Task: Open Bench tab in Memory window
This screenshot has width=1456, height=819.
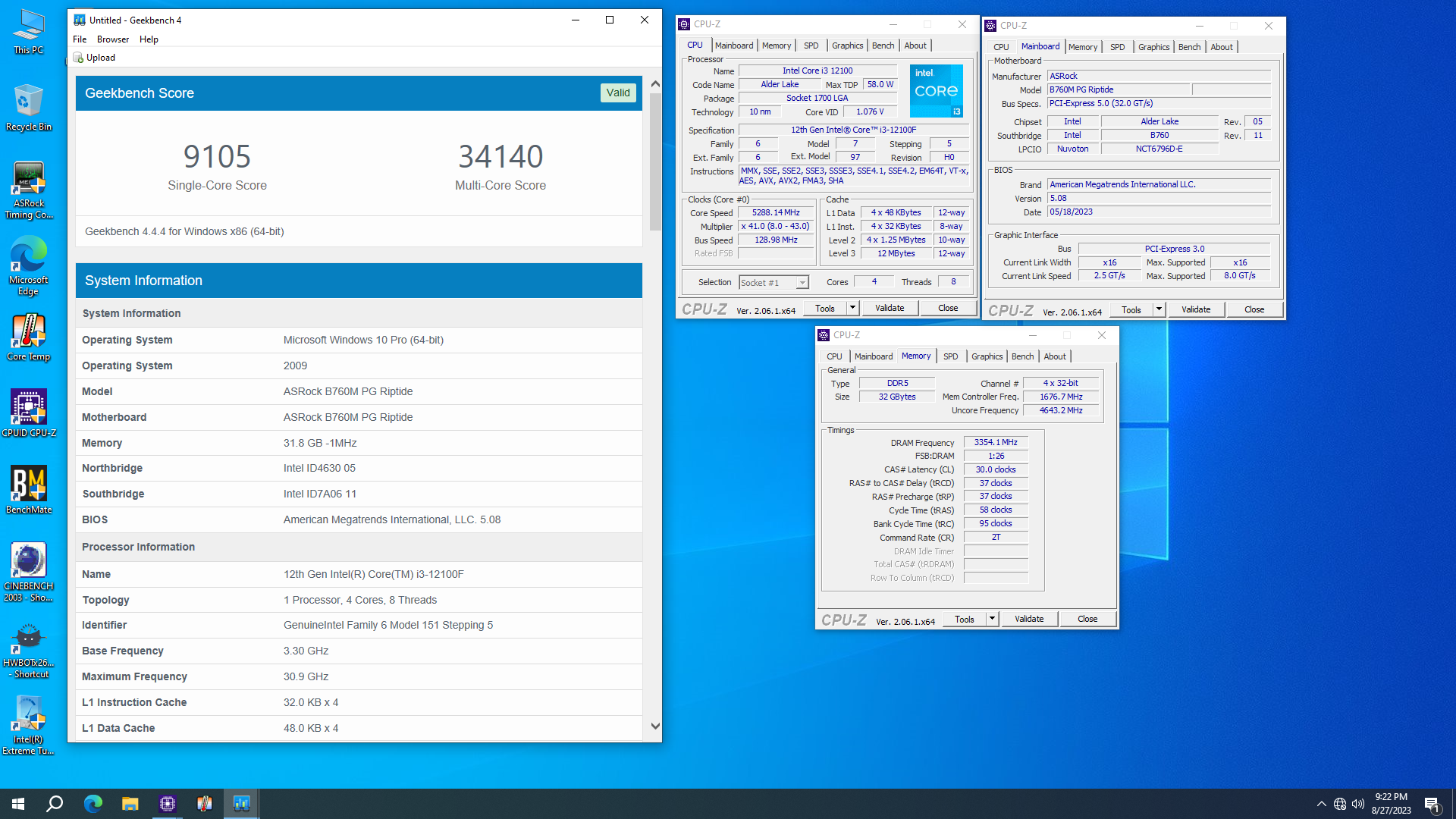Action: click(1022, 356)
